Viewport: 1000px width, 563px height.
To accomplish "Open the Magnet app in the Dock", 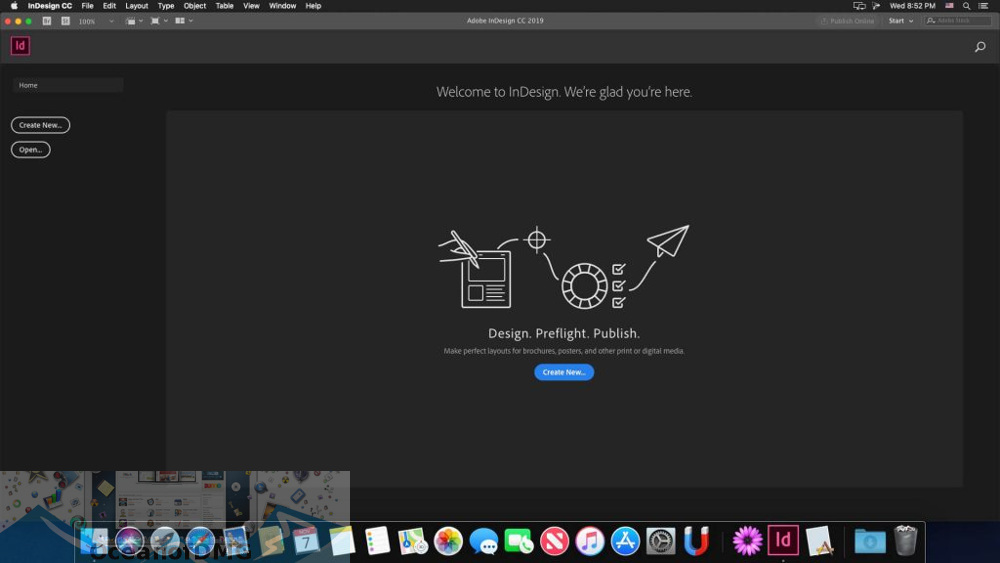I will tap(696, 542).
